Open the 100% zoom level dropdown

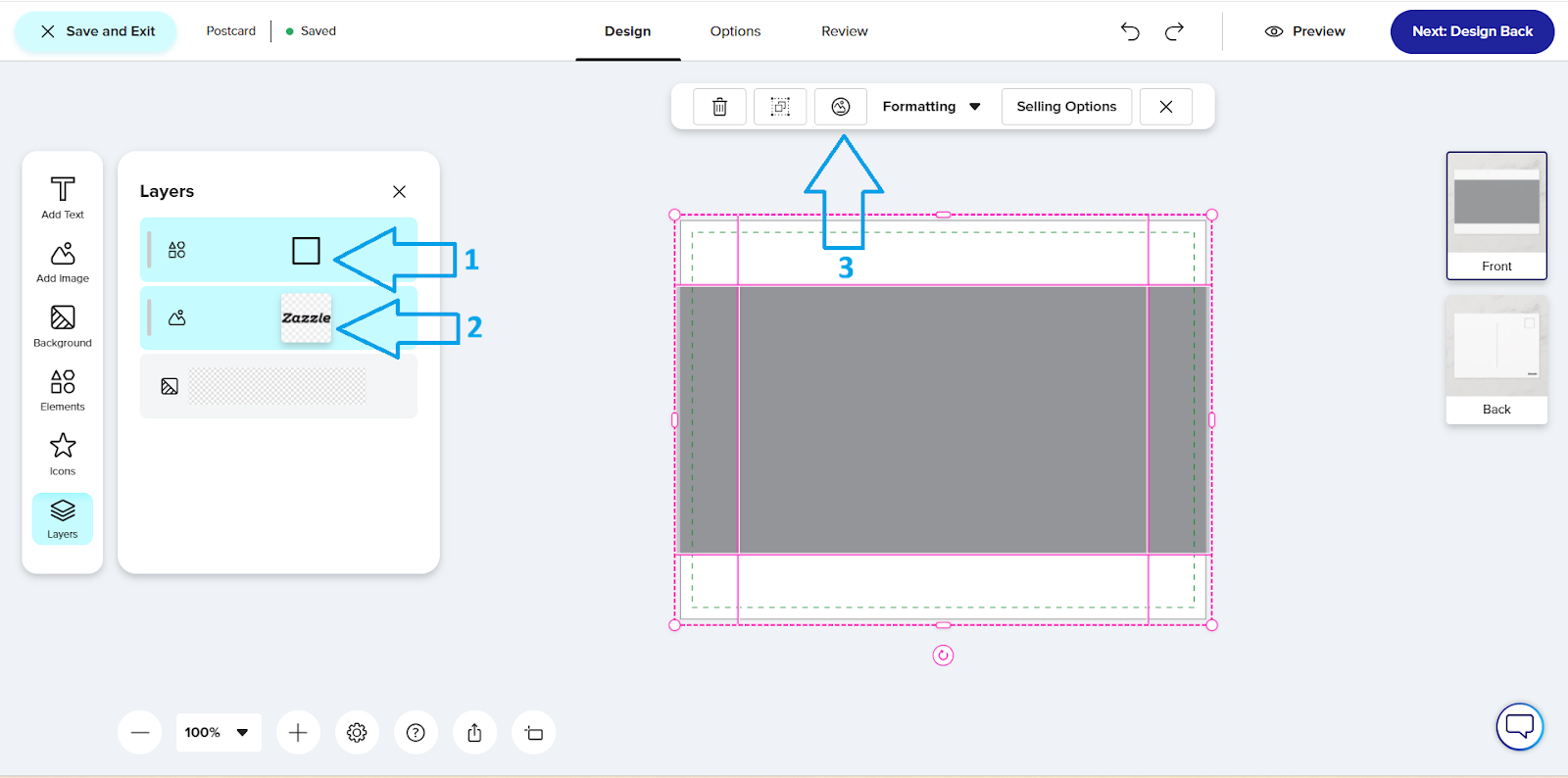point(218,733)
